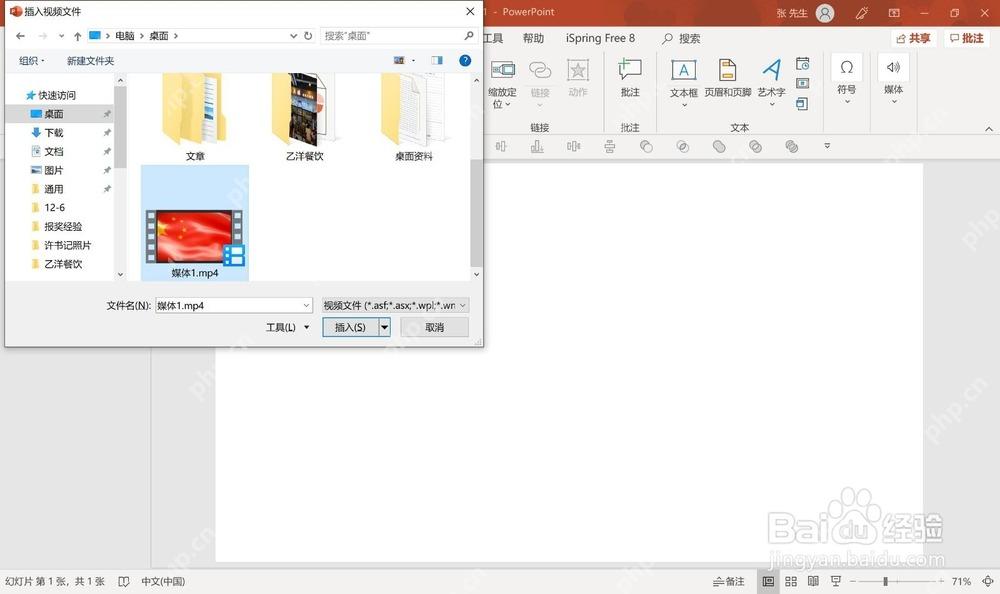Click the zoom in plus button
Viewport: 1000px width, 594px height.
pyautogui.click(x=941, y=581)
